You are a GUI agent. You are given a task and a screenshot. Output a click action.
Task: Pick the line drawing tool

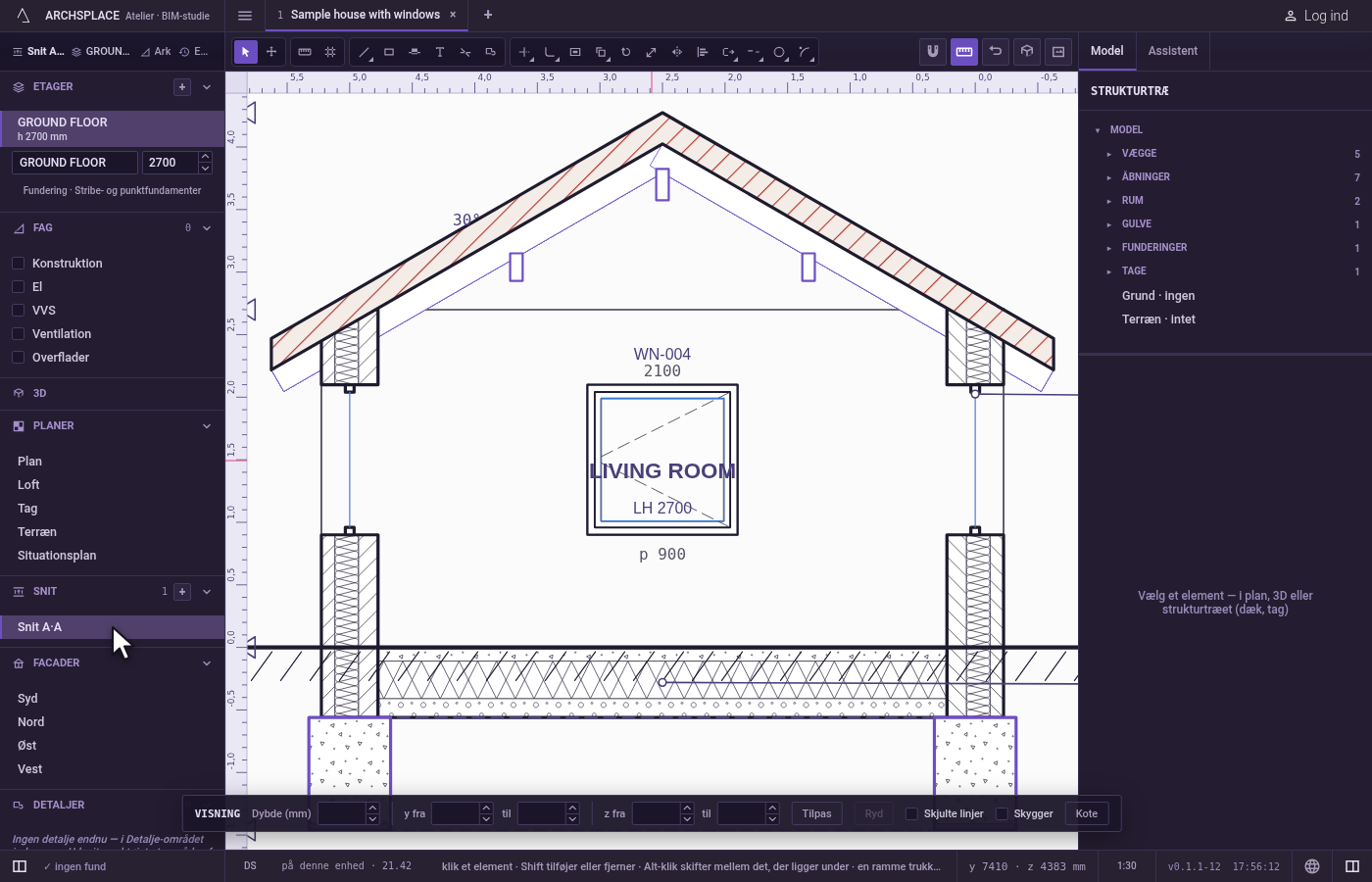point(364,52)
